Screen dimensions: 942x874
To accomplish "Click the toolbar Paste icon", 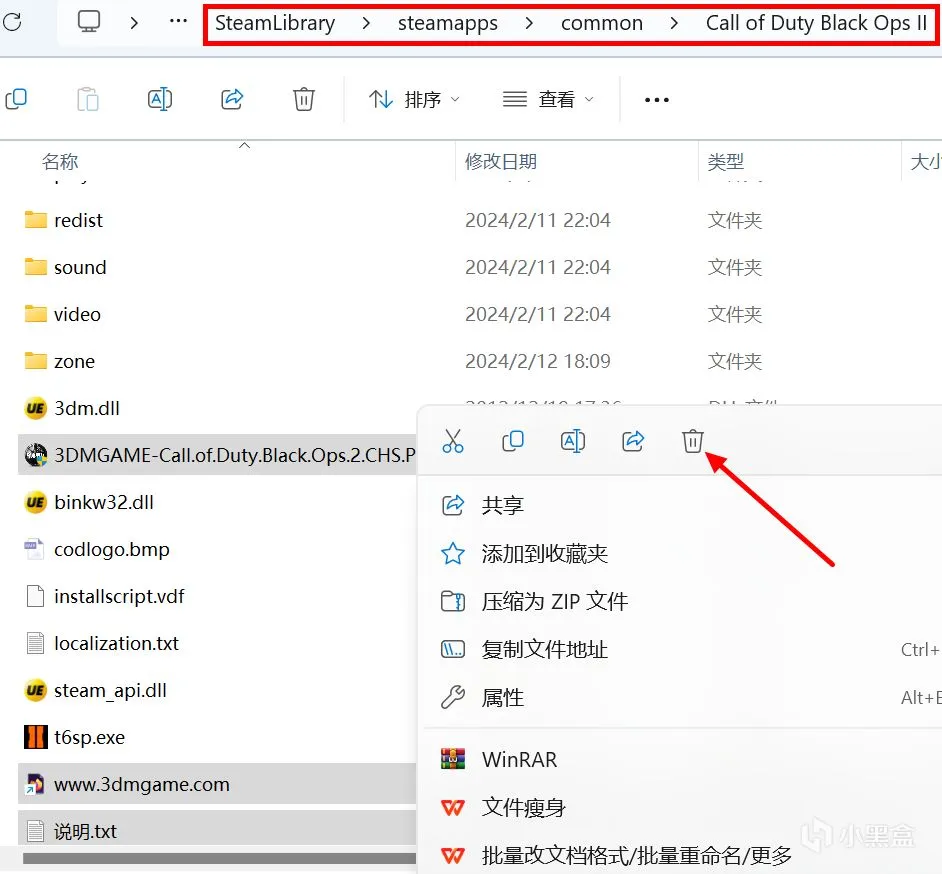I will point(88,99).
